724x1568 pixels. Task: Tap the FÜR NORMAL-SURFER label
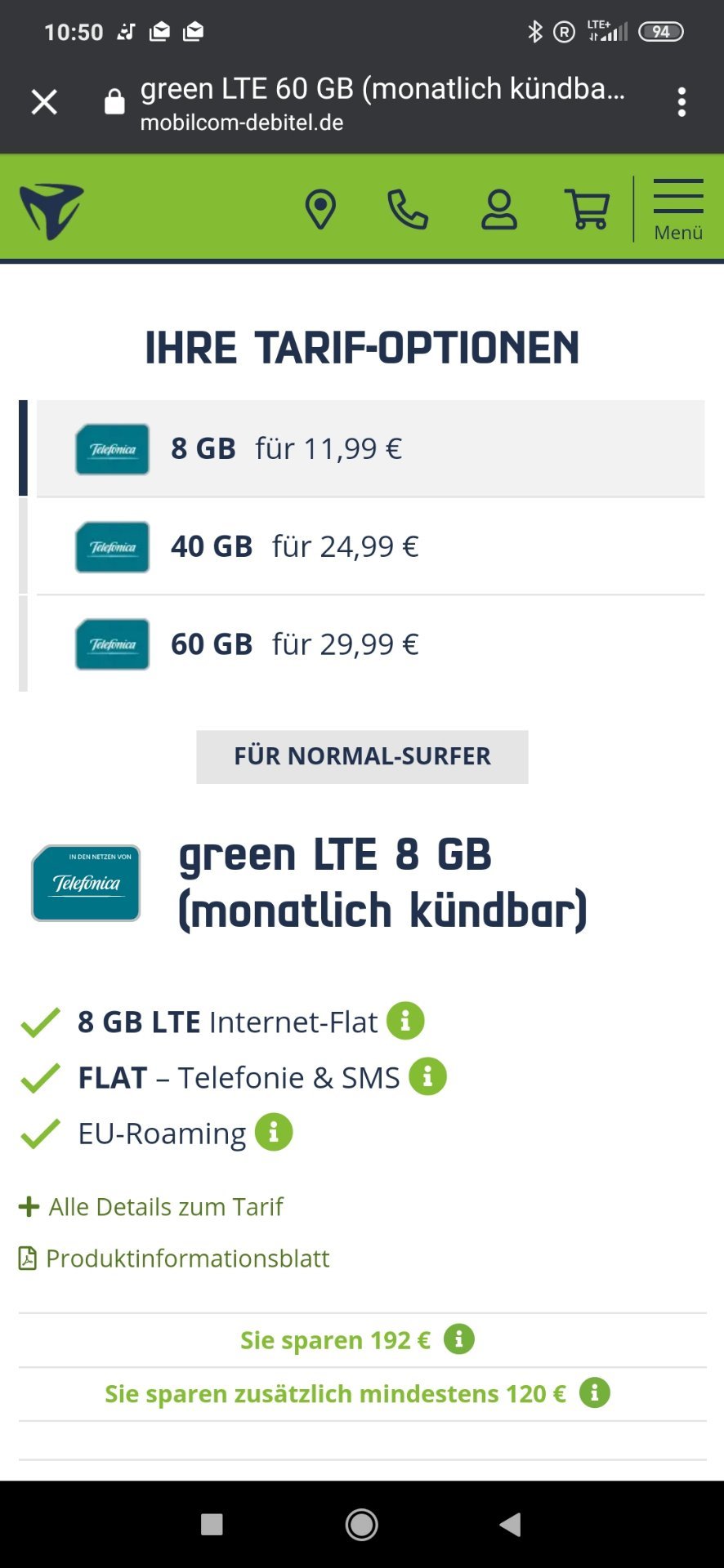(x=362, y=756)
